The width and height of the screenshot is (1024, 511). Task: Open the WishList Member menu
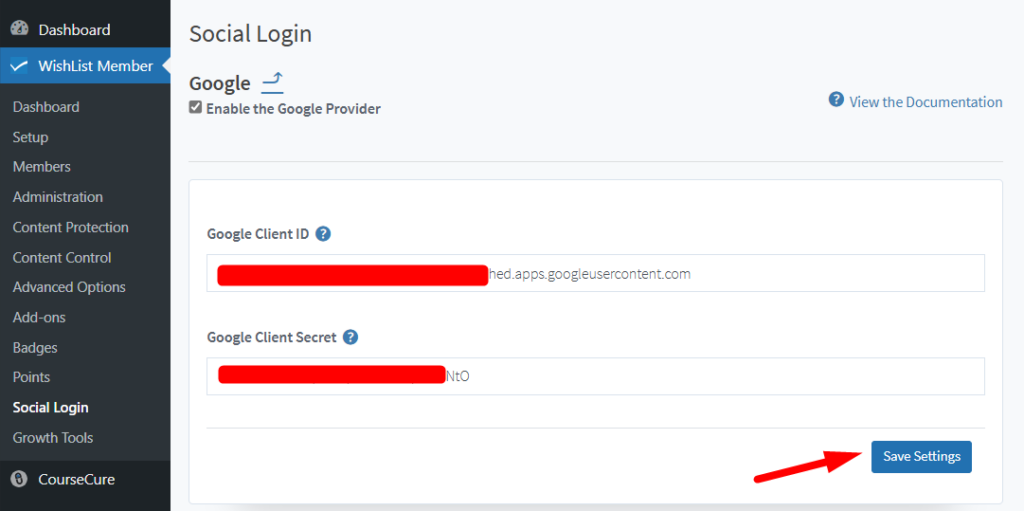tap(85, 66)
